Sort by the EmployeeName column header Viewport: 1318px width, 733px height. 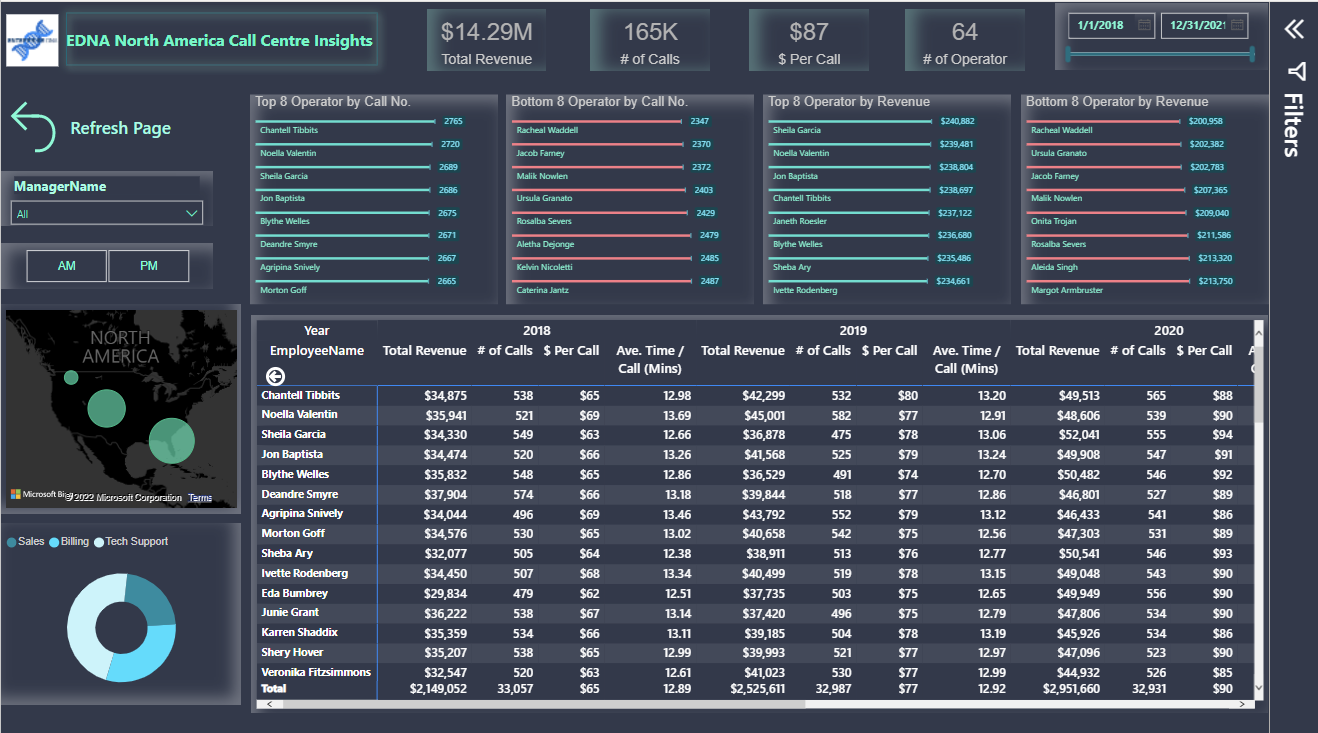(x=316, y=350)
